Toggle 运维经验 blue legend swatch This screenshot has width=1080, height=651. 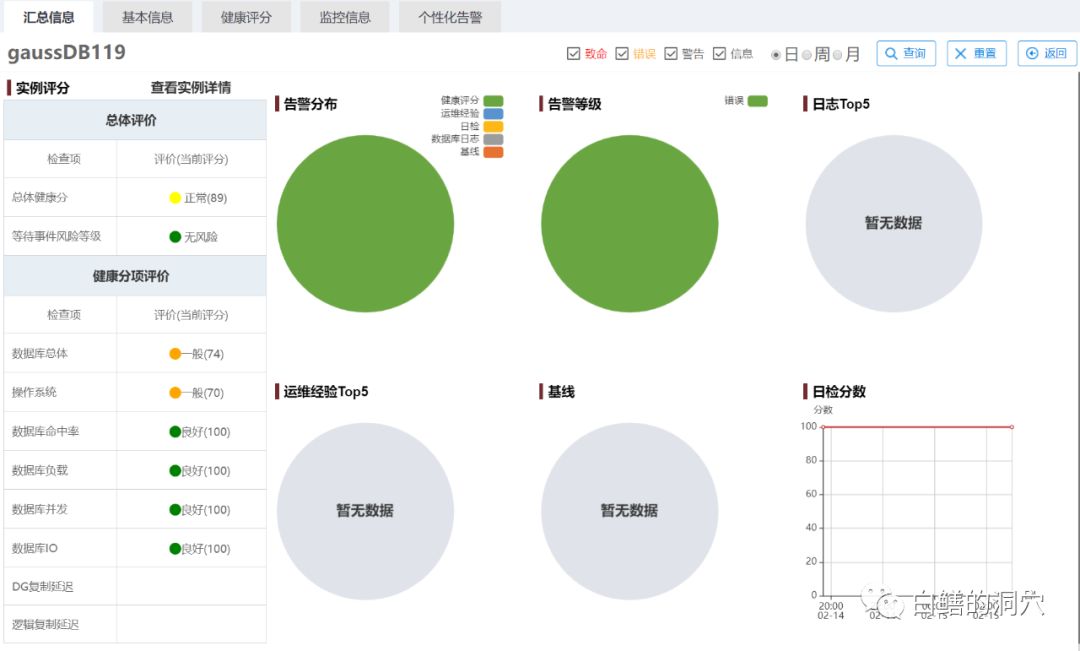(x=493, y=114)
